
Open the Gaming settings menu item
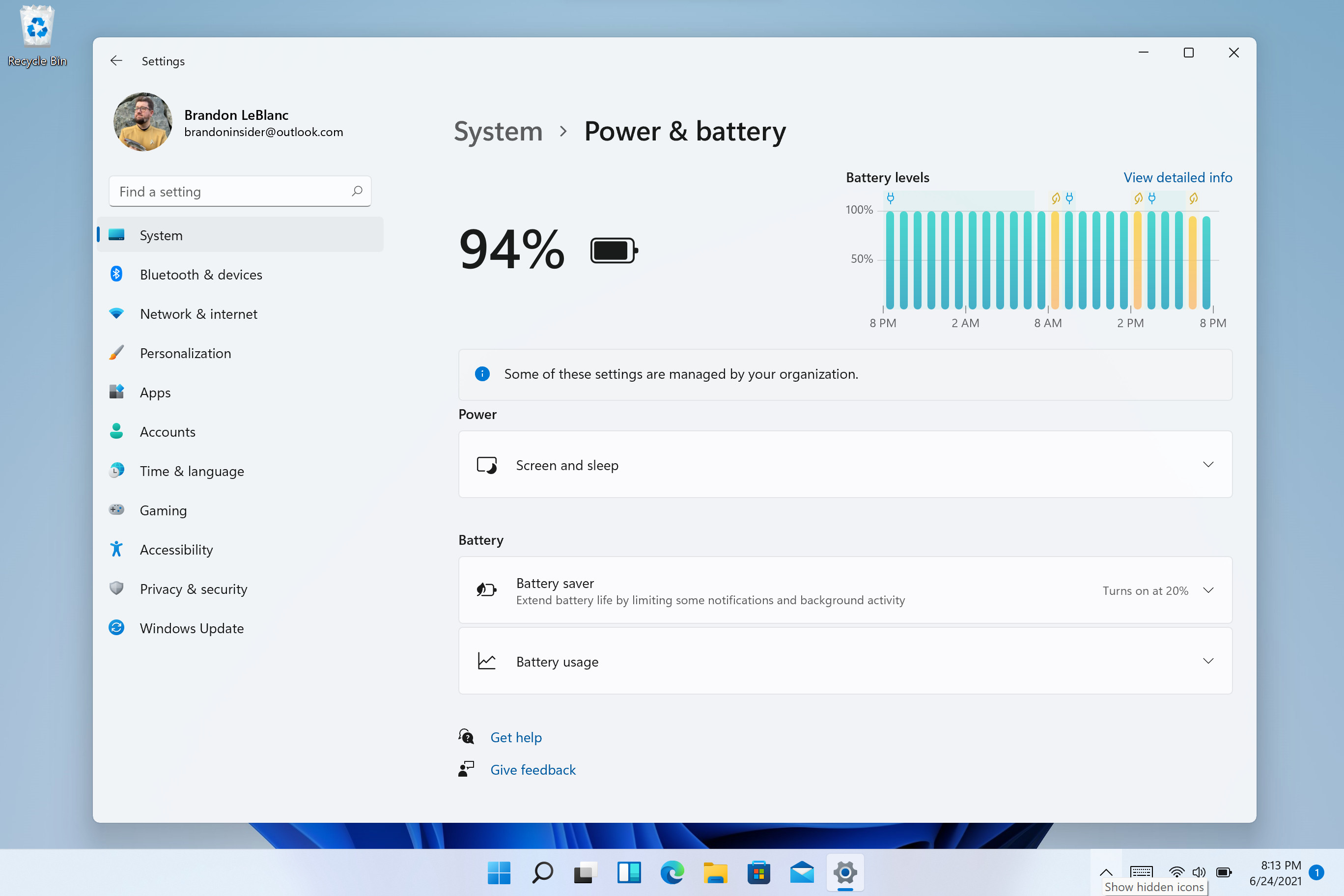coord(163,509)
